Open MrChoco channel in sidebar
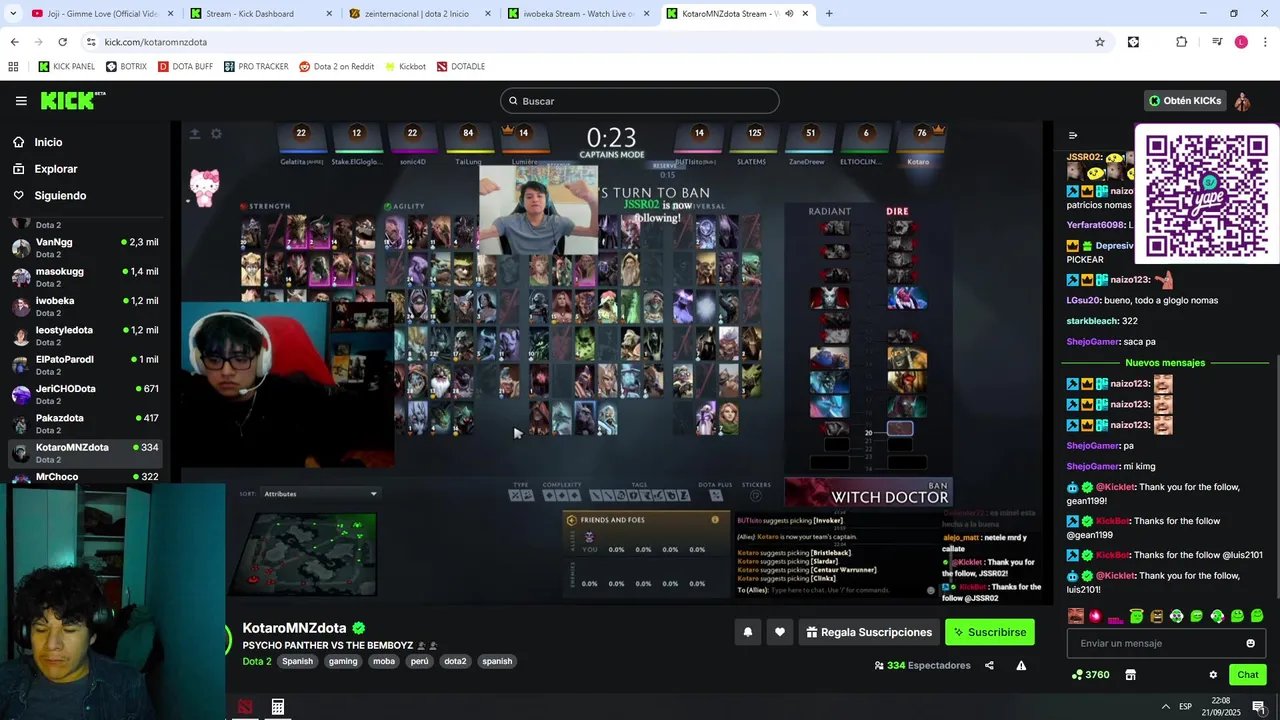 tap(84, 477)
